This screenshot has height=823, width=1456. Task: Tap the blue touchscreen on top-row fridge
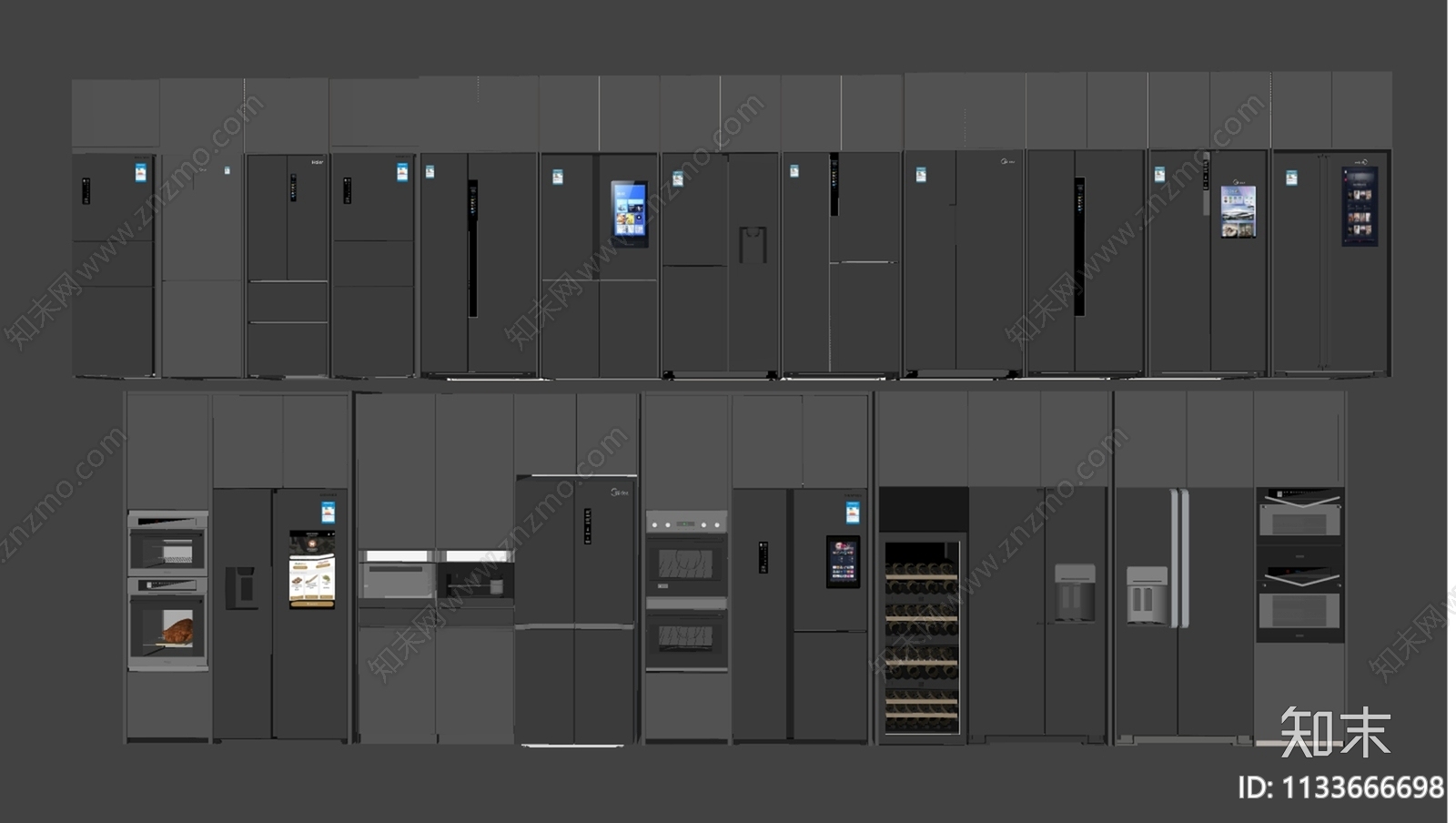click(x=630, y=214)
